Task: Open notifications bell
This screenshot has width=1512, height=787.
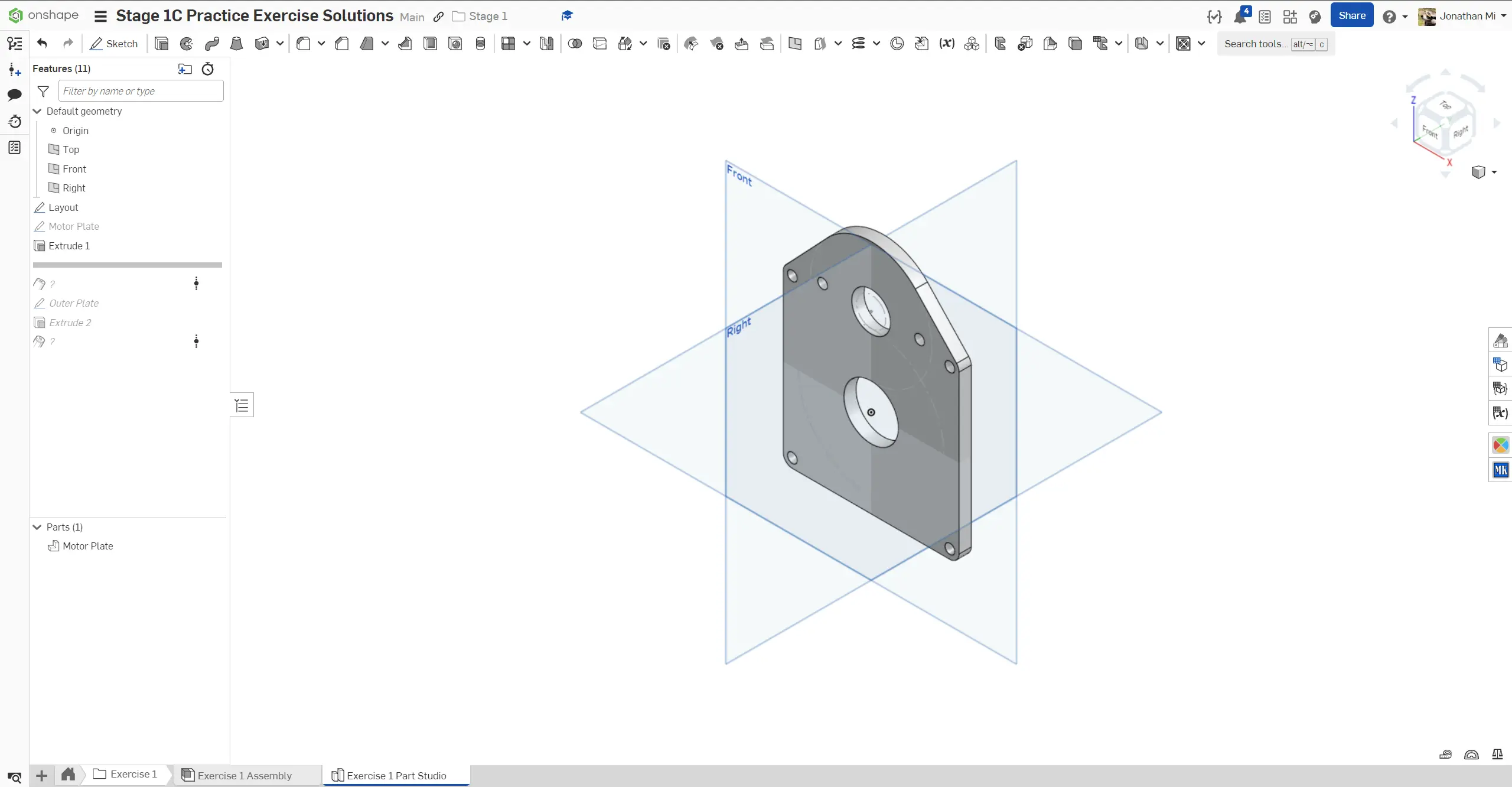Action: [x=1240, y=17]
